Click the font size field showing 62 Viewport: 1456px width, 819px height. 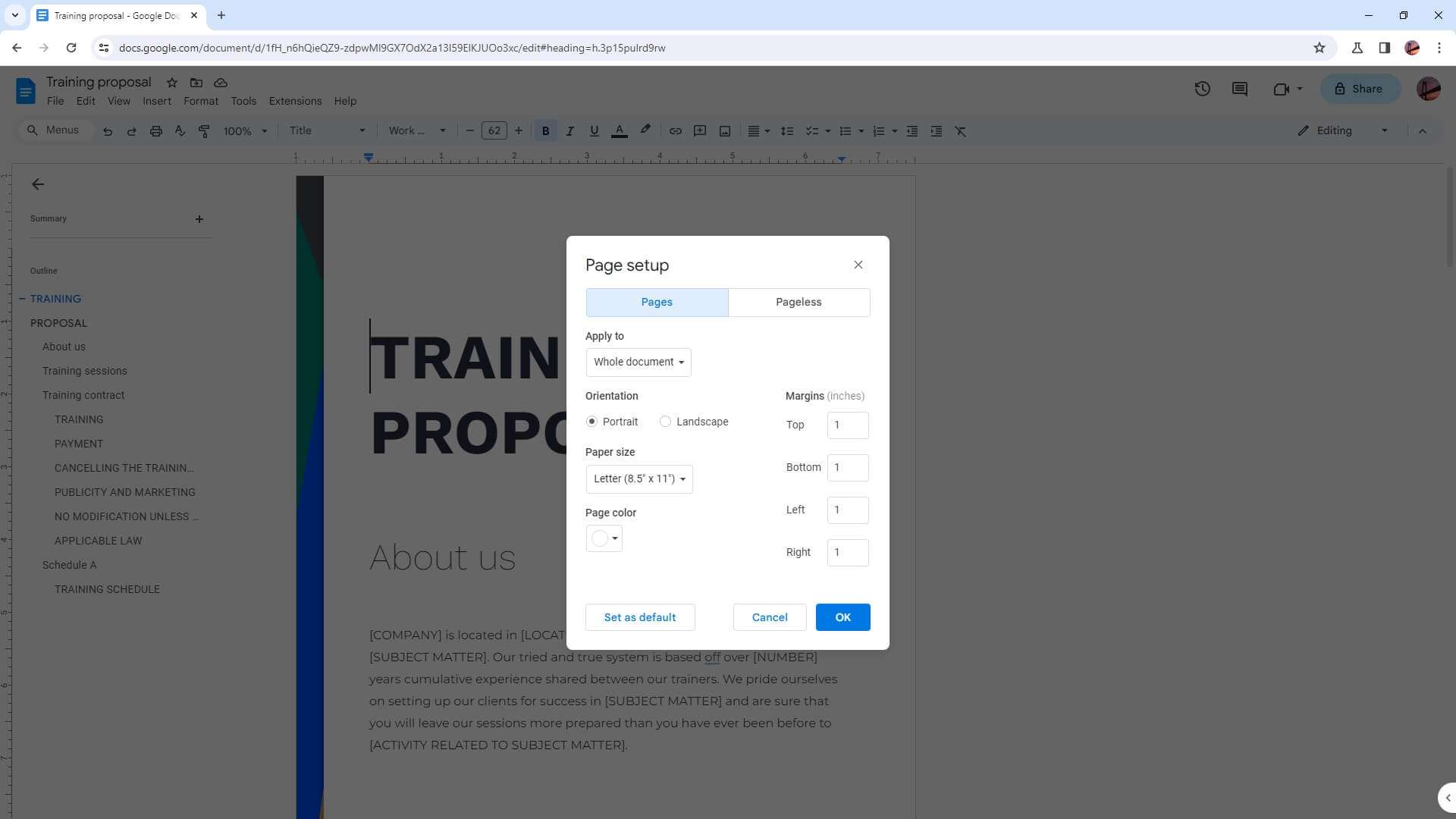(x=494, y=131)
